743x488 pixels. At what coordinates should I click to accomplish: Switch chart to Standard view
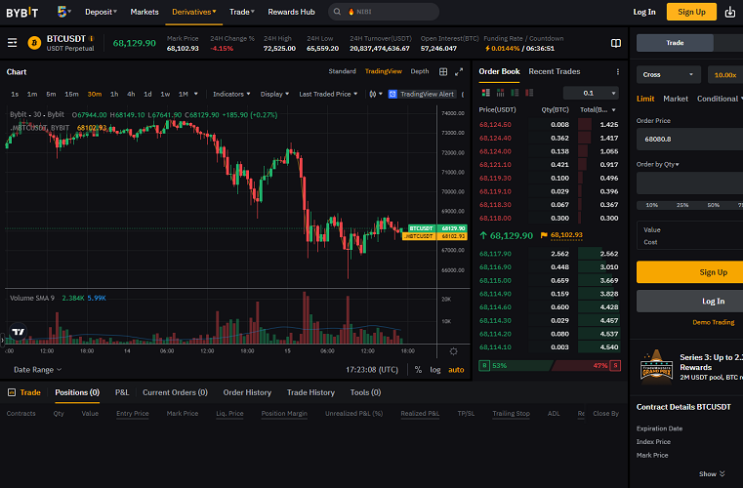click(342, 71)
